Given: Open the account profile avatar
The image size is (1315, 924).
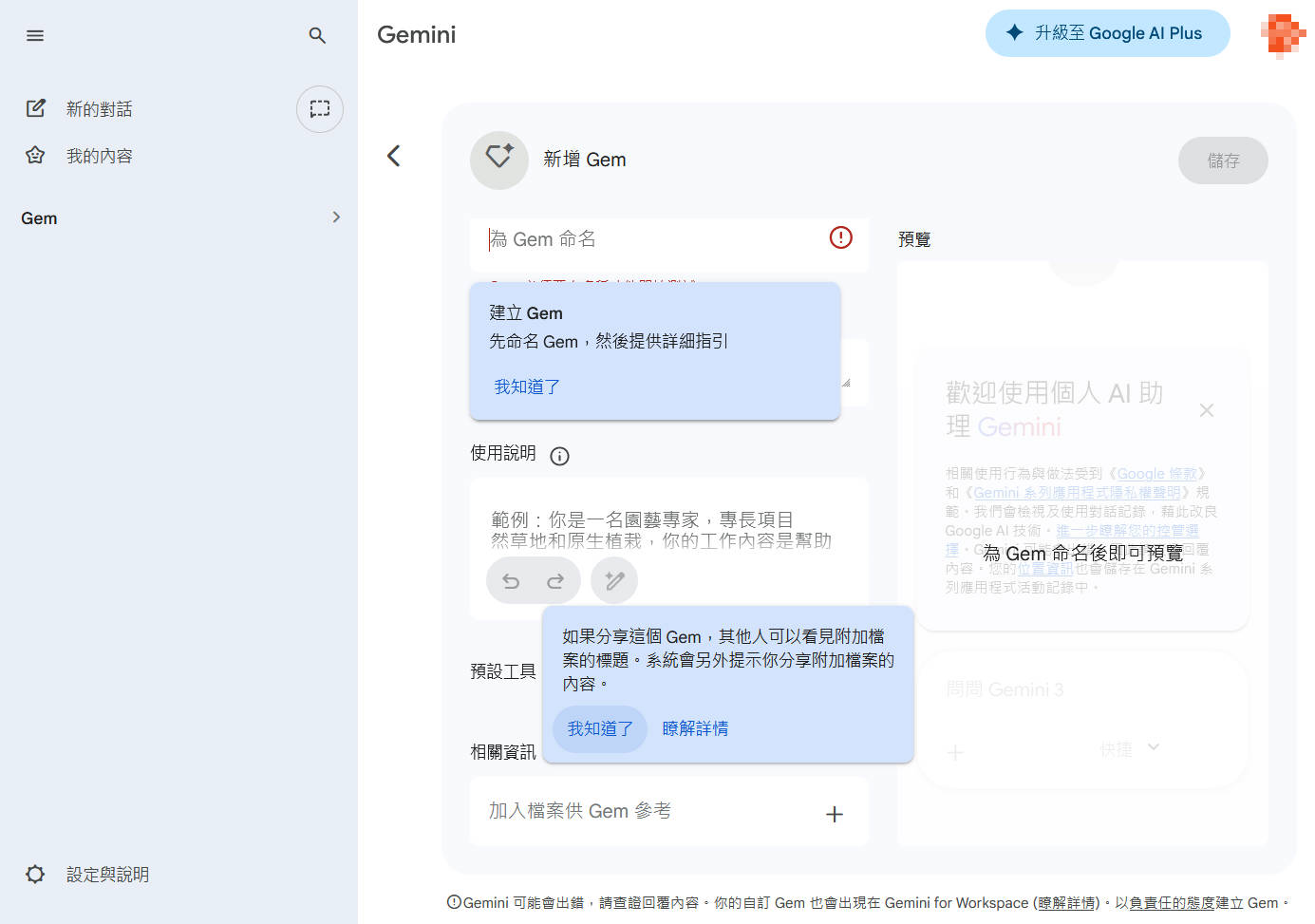Looking at the screenshot, I should (1283, 35).
